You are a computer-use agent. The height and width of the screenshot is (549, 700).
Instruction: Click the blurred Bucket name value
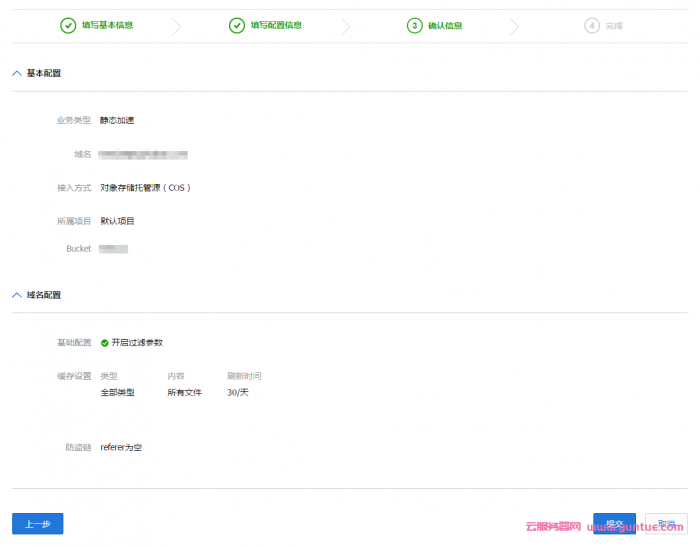(x=114, y=248)
